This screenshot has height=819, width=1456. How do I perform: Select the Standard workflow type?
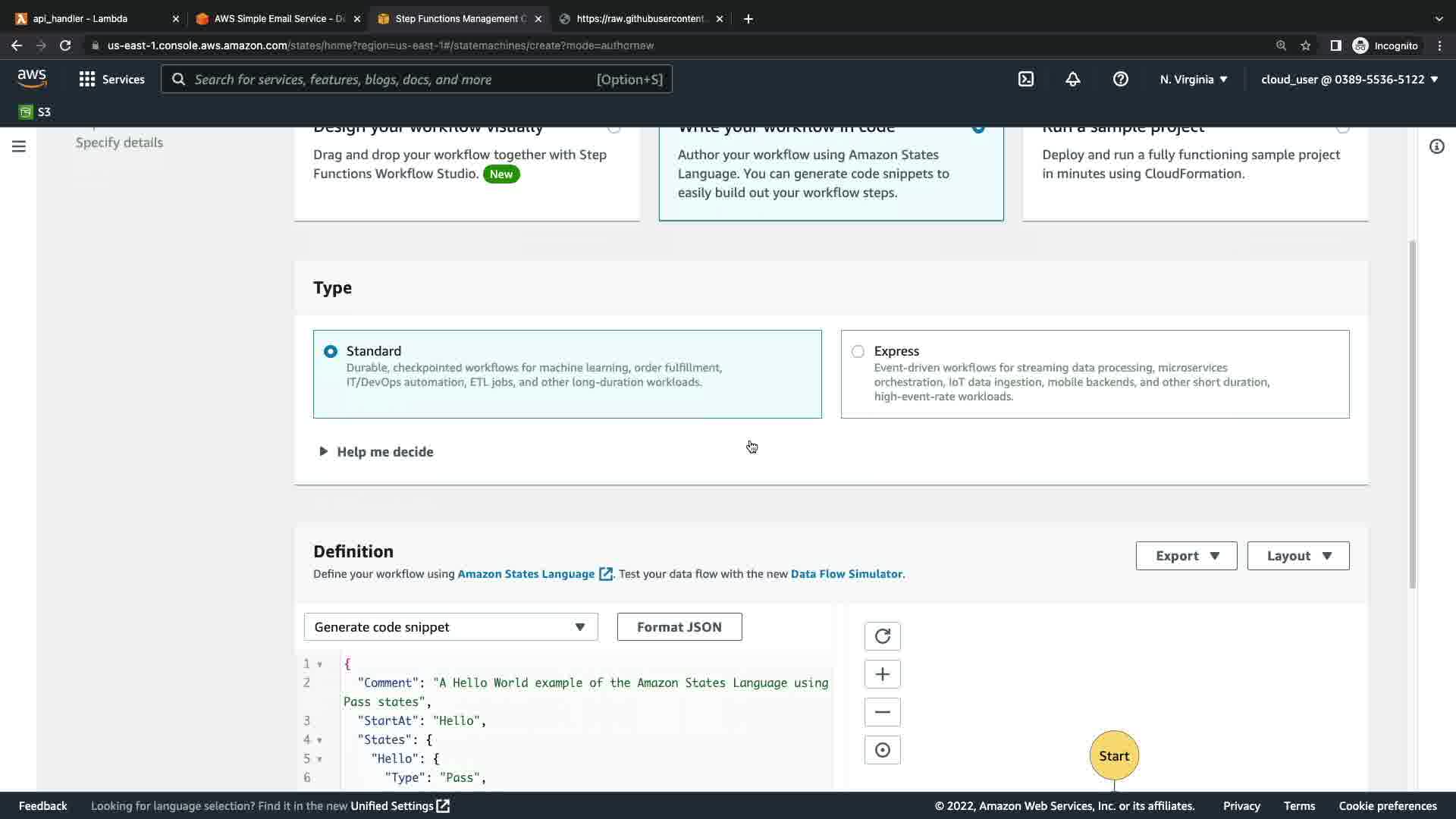coord(331,352)
